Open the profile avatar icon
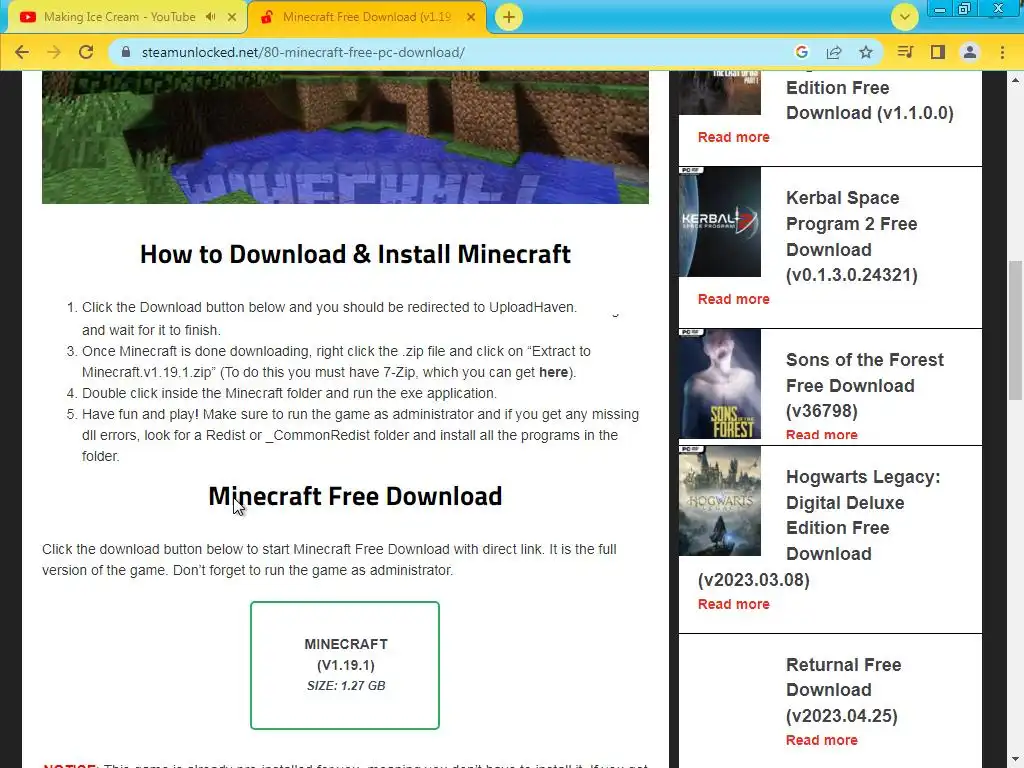 970,52
